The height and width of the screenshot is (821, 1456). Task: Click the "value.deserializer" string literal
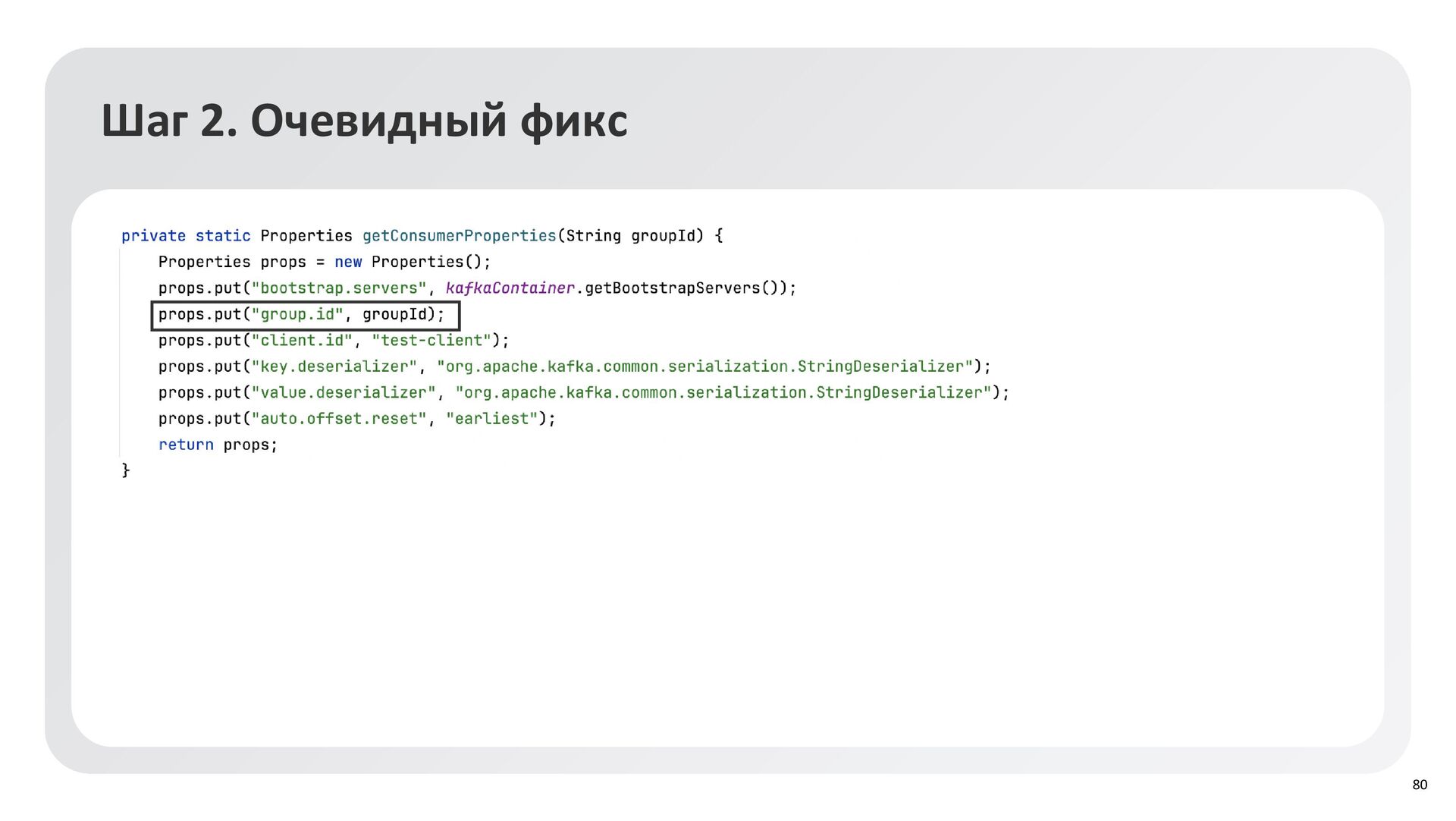coord(344,393)
